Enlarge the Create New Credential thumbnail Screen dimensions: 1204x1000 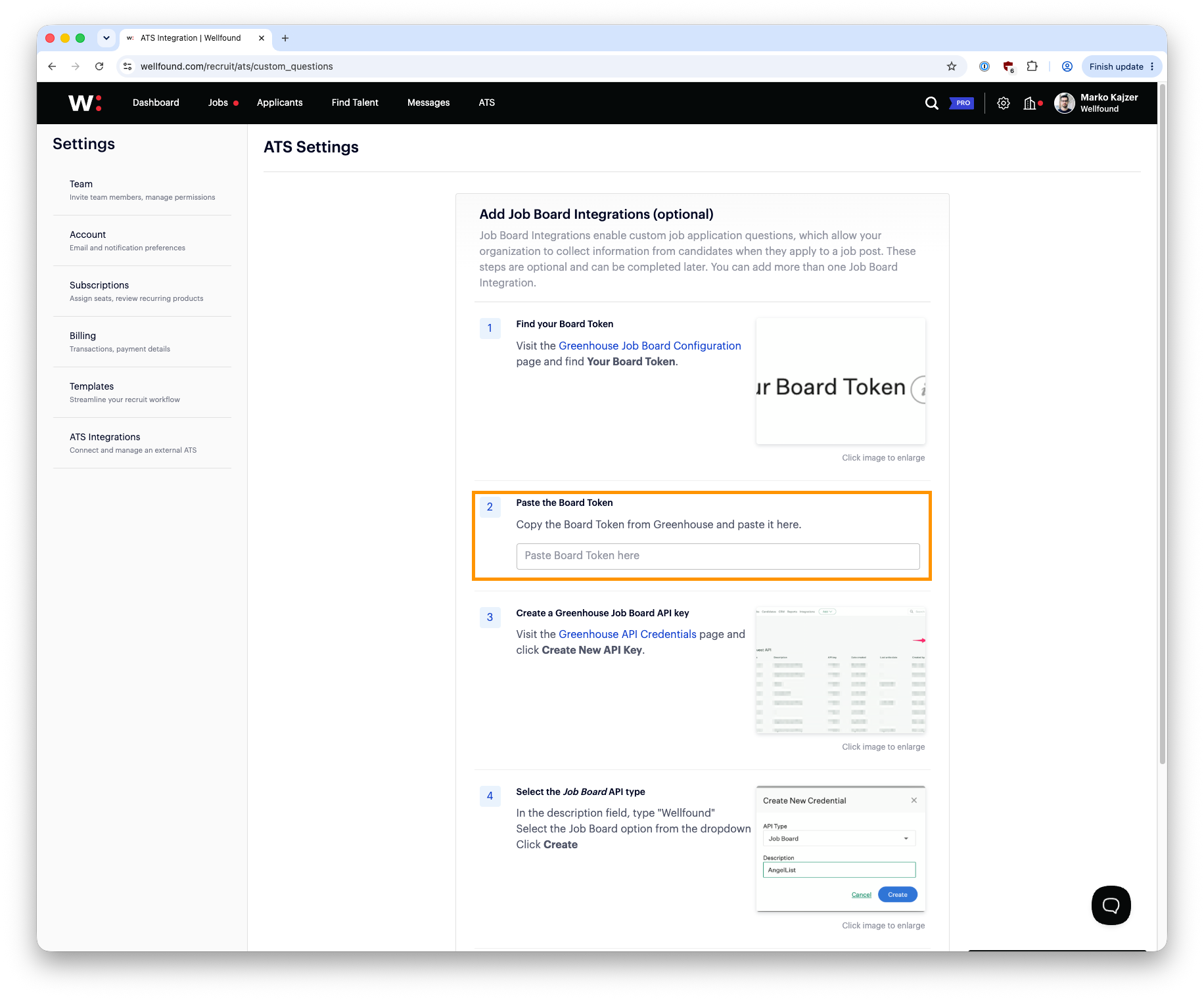pos(841,849)
